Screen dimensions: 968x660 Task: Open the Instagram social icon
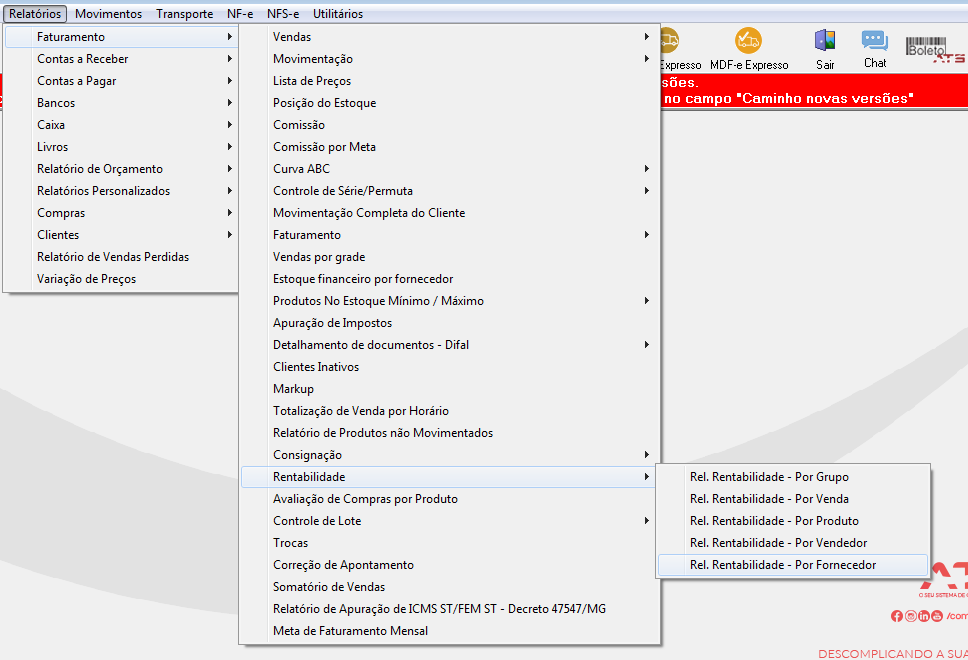coord(910,616)
